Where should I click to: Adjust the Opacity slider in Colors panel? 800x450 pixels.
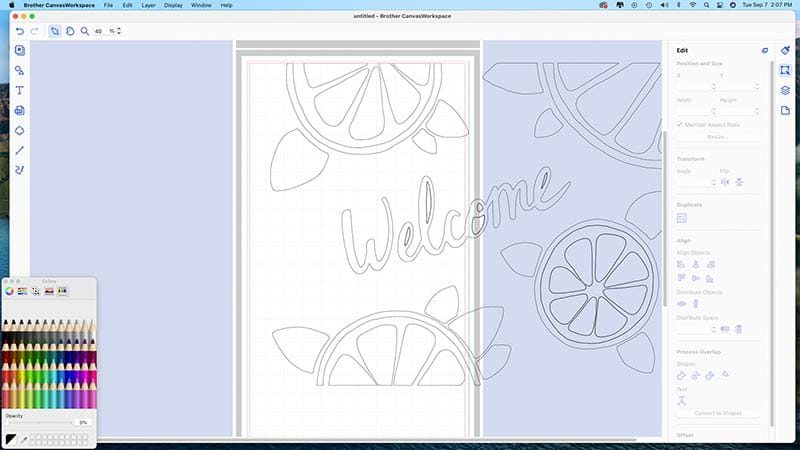point(40,423)
